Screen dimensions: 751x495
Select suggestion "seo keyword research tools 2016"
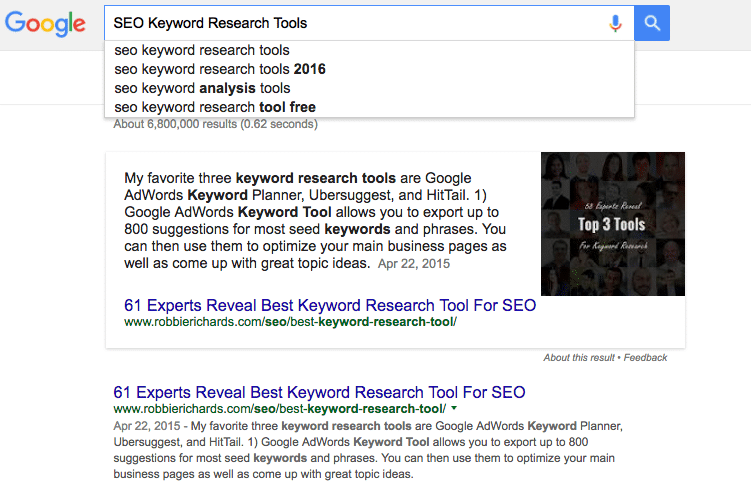(x=369, y=69)
